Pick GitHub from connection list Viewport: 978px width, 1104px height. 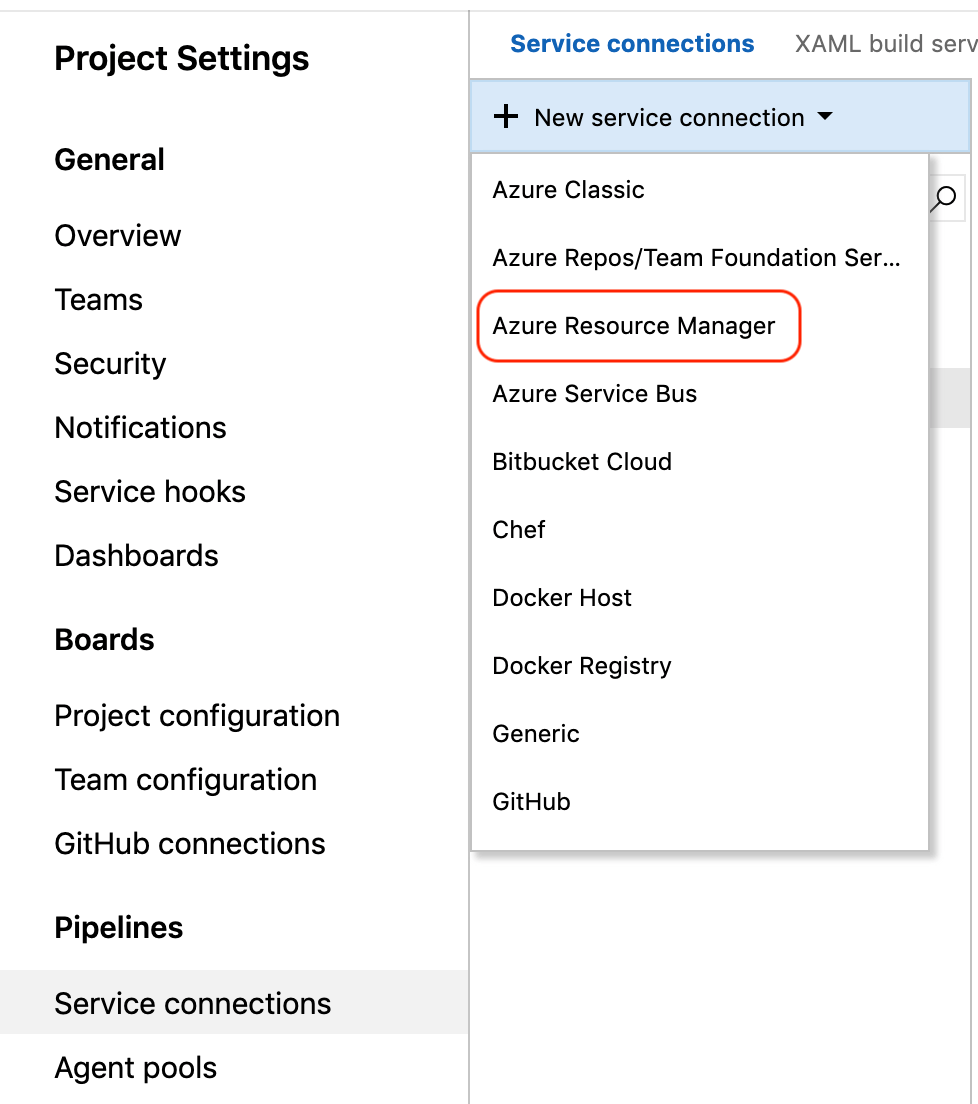(x=531, y=802)
